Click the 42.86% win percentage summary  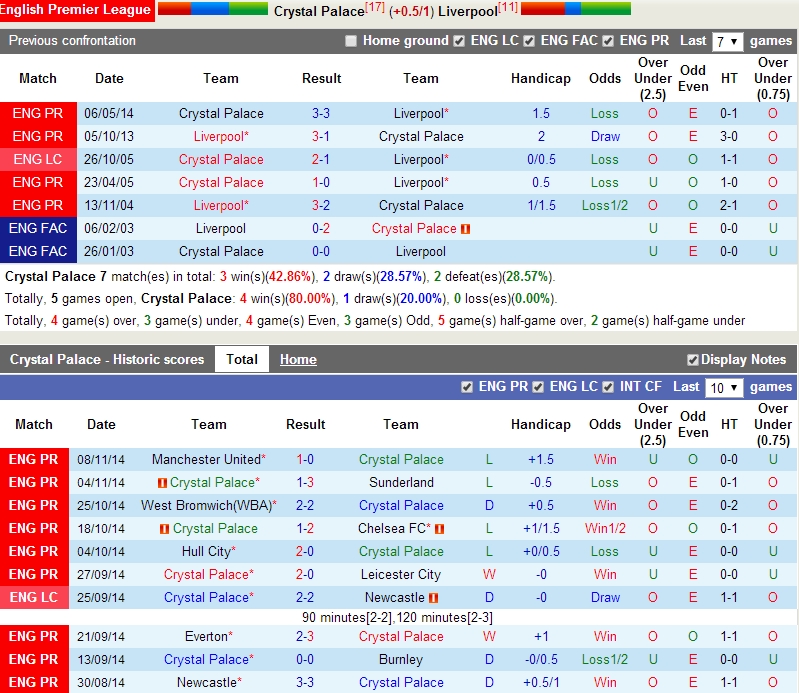tap(290, 277)
